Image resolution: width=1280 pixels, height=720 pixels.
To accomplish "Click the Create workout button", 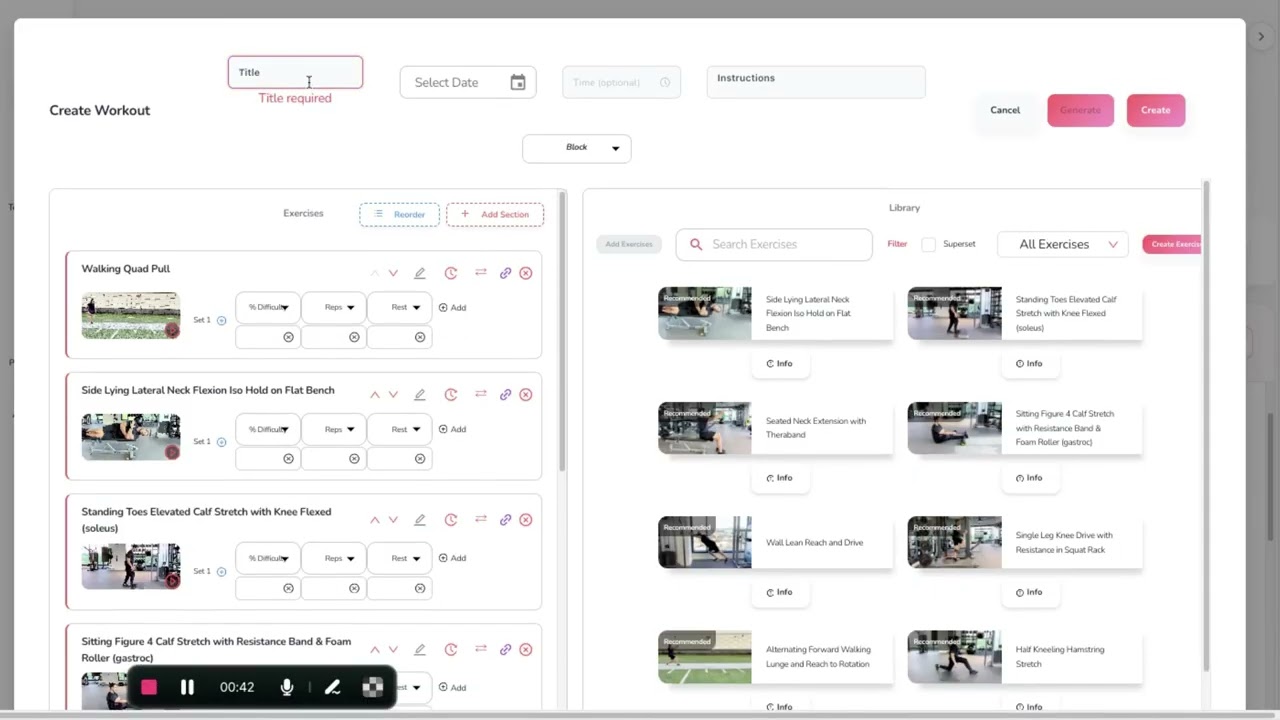I will coord(1156,110).
